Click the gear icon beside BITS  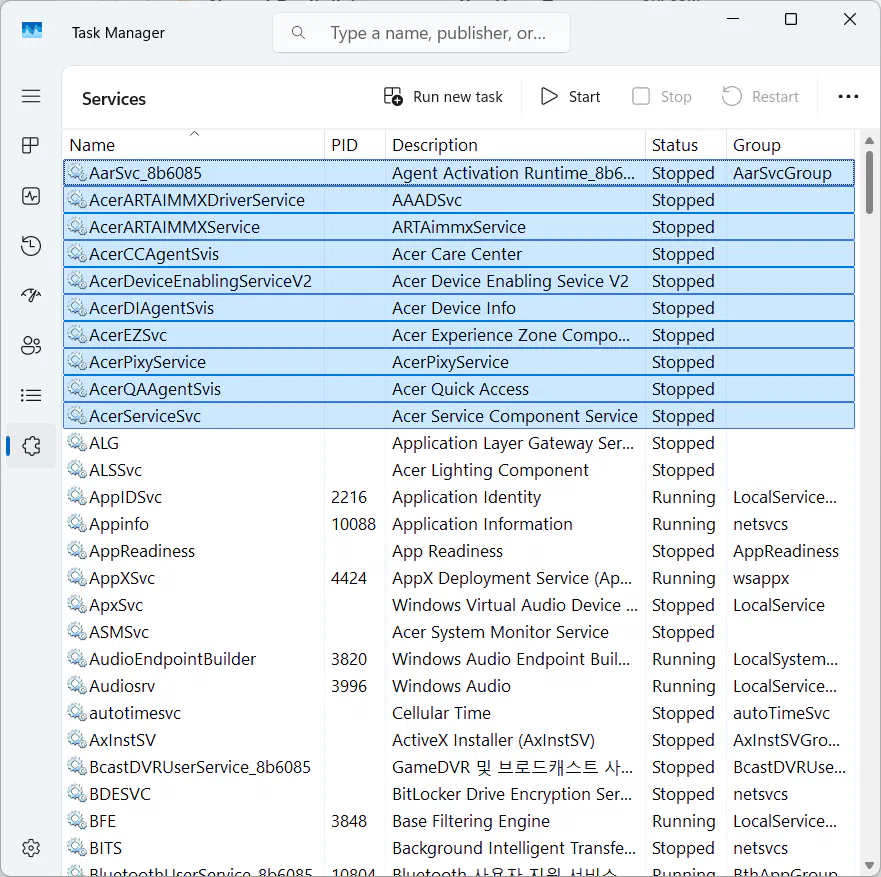77,847
